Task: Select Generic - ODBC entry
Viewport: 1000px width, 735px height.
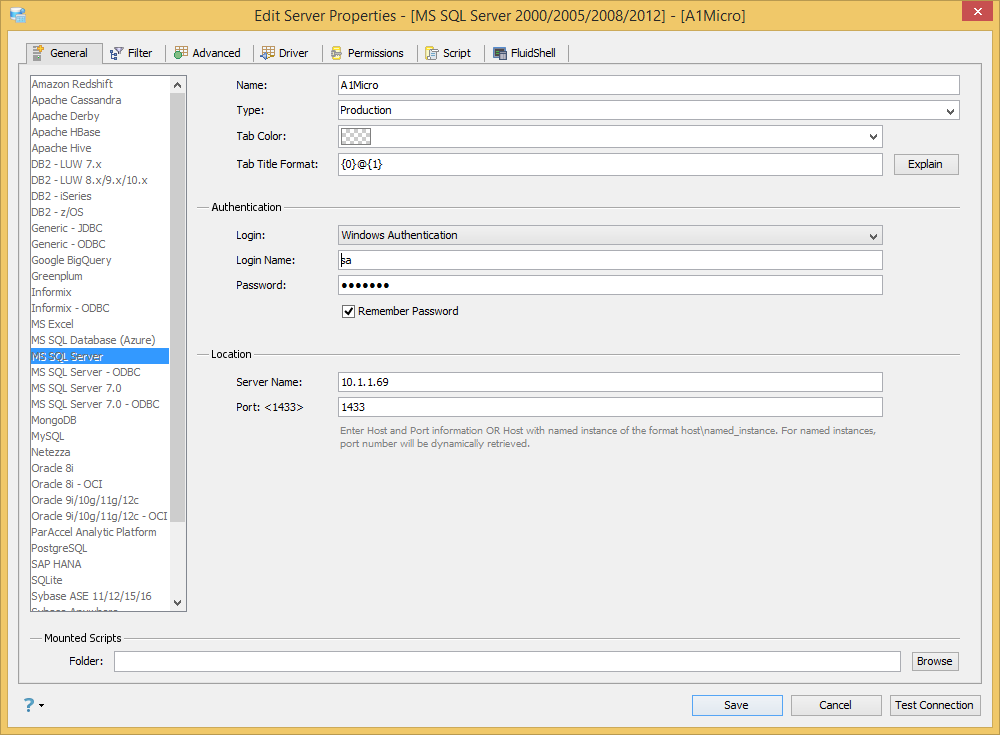Action: (x=68, y=244)
